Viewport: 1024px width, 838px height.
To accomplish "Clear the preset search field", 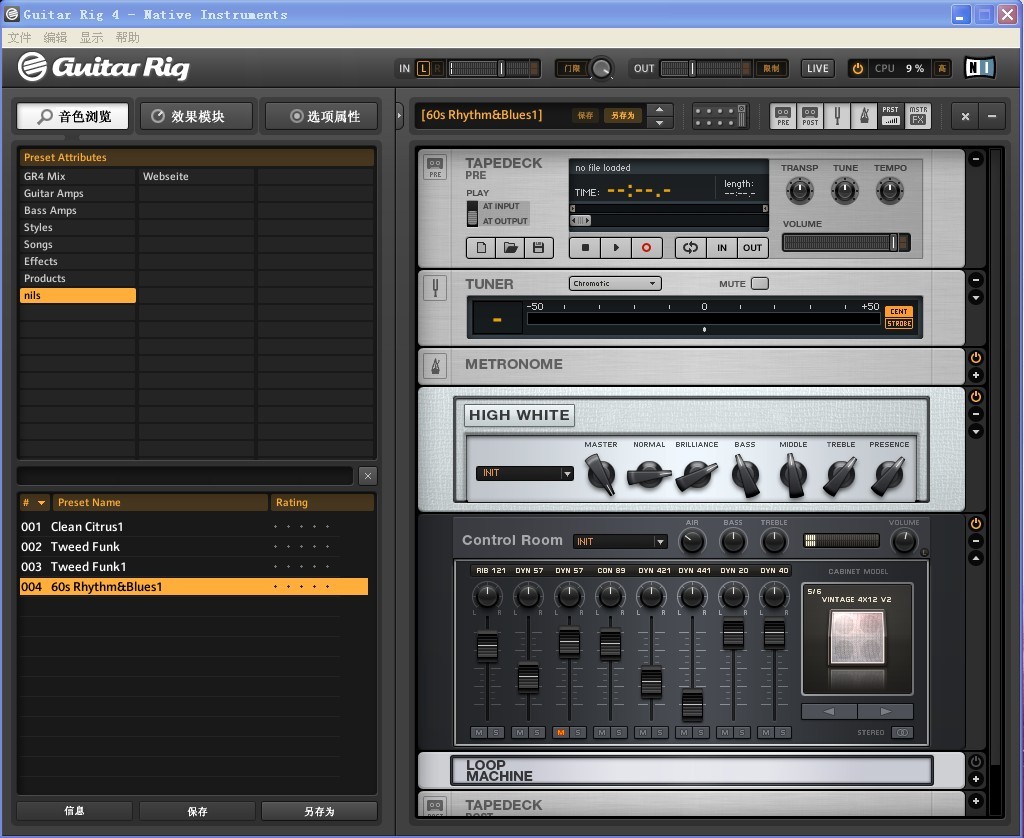I will 368,475.
